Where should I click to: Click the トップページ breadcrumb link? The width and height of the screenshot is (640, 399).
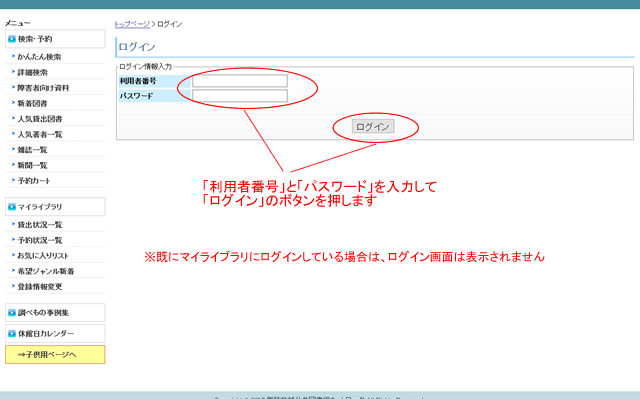(132, 24)
